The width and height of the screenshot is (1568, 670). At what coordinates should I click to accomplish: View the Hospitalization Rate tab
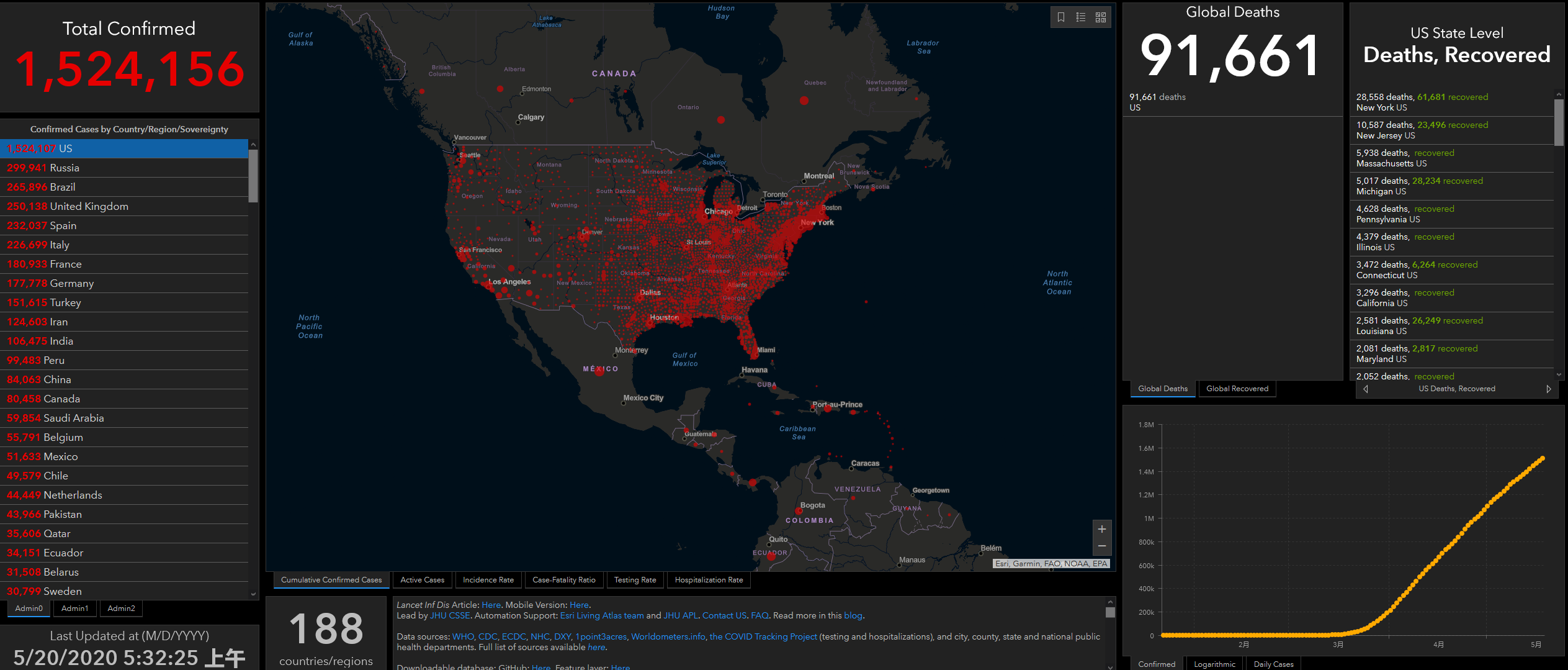(709, 580)
